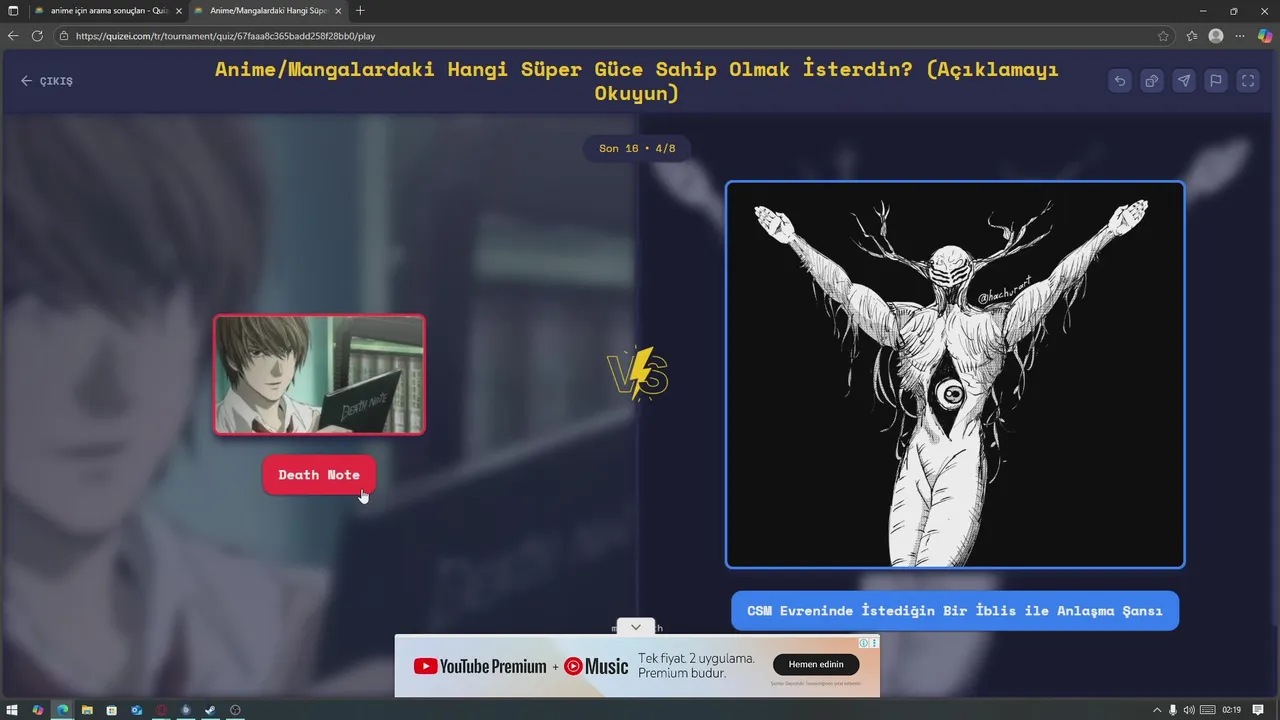Click the paper plane share icon
1280x720 pixels.
click(x=1184, y=81)
